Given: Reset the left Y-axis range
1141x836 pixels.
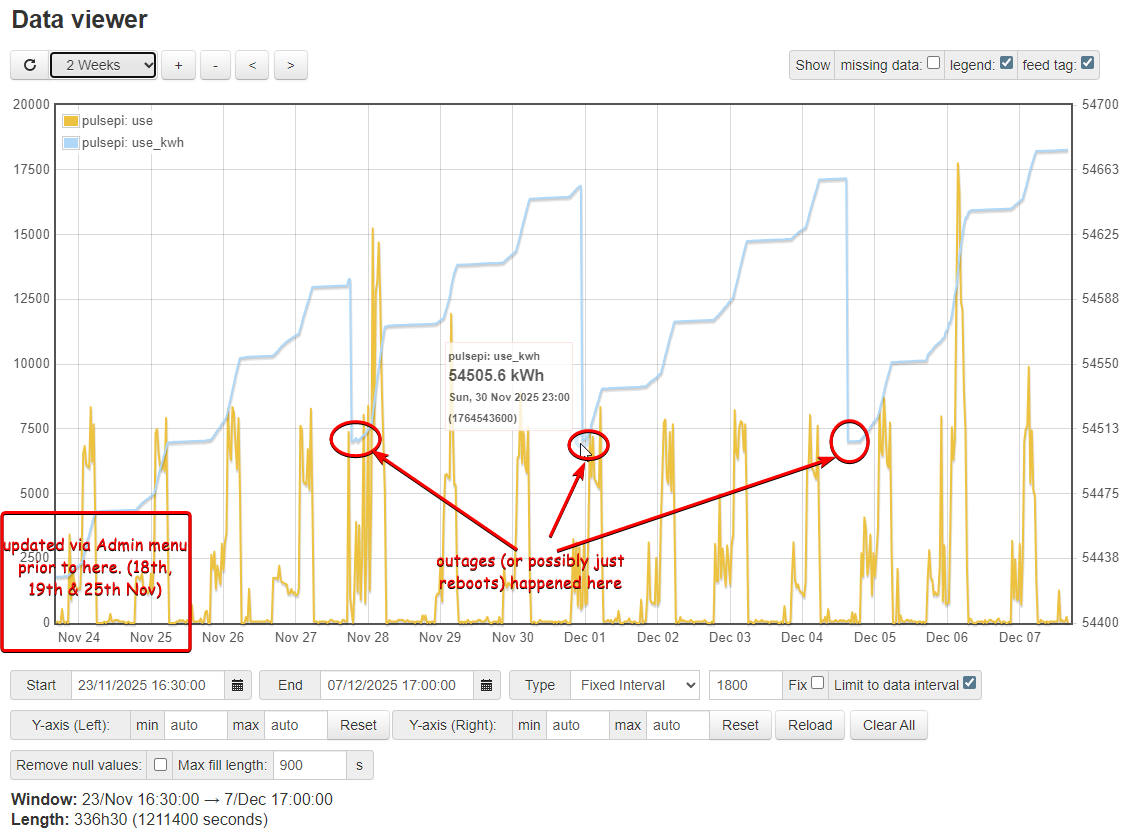Looking at the screenshot, I should 358,725.
